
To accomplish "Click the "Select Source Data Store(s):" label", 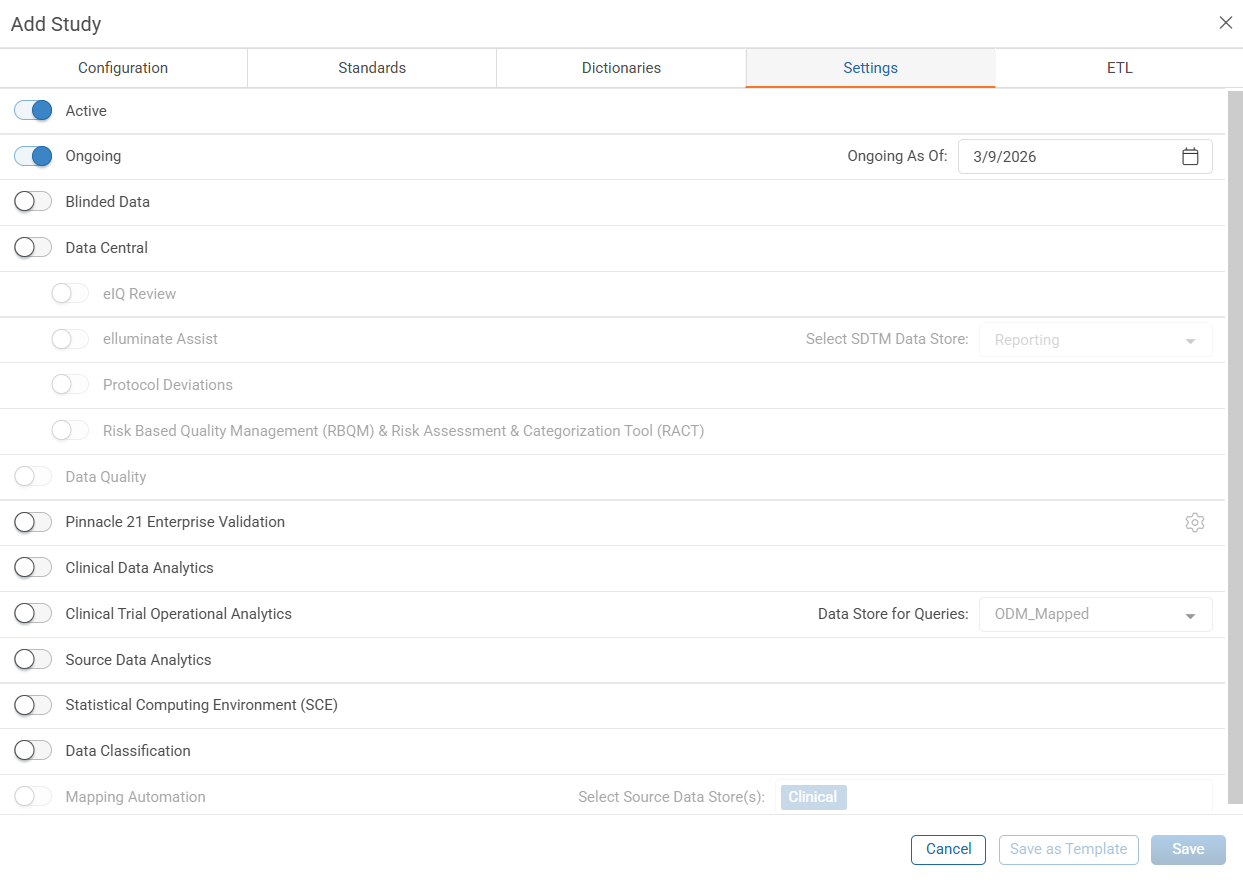I will (671, 797).
